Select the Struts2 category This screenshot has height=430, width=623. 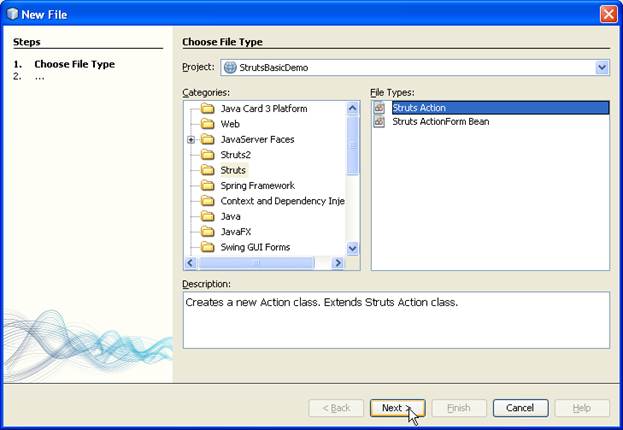[x=236, y=155]
